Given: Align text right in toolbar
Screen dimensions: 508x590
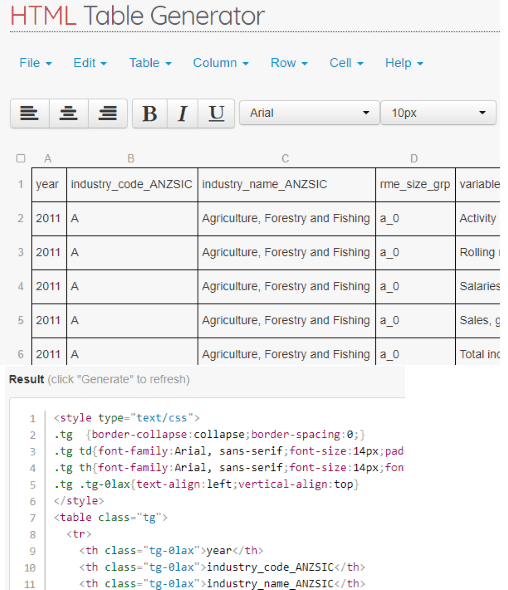Looking at the screenshot, I should [x=108, y=113].
